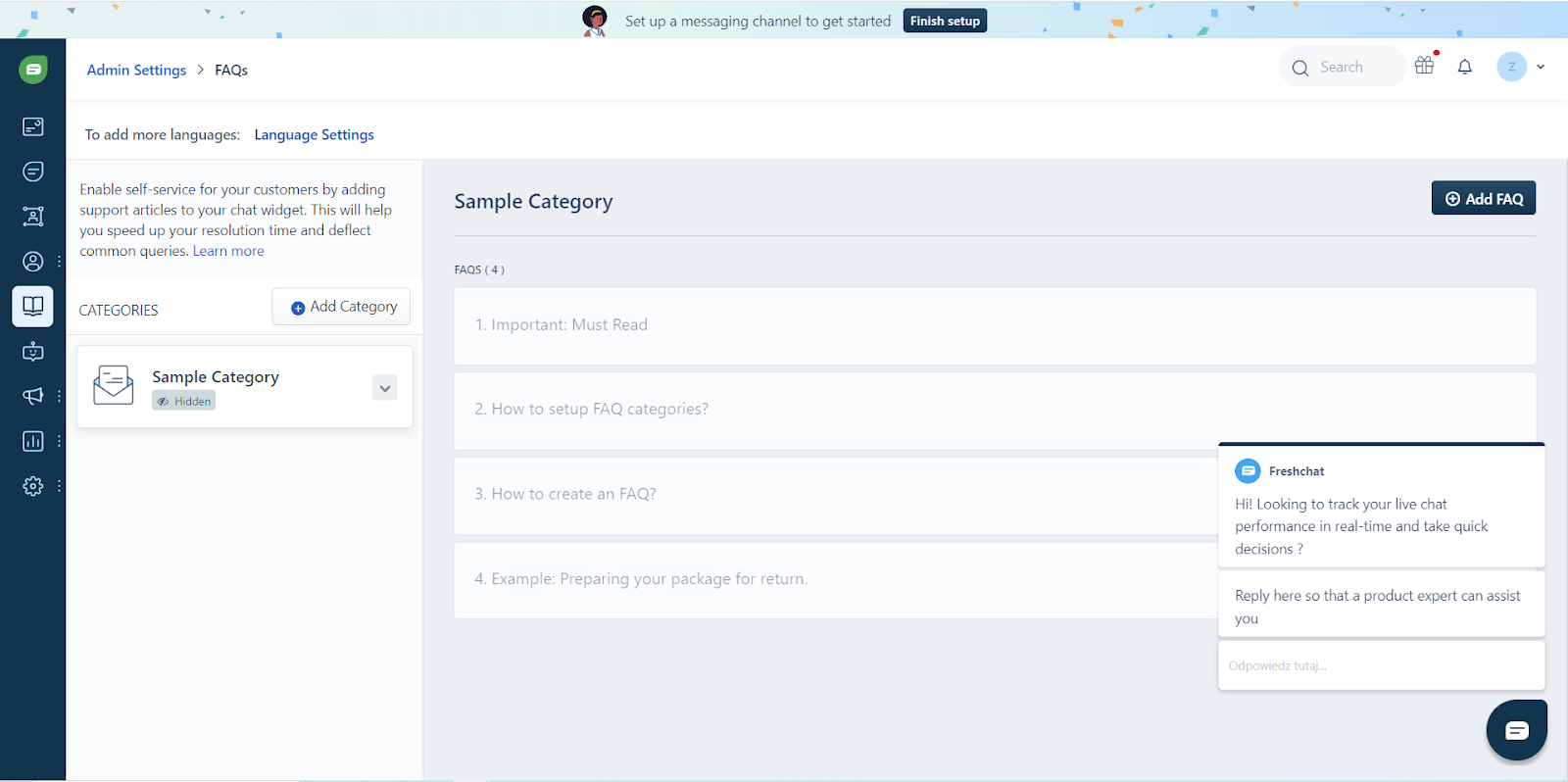Viewport: 1568px width, 782px height.
Task: Open the bot icon in the sidebar
Action: pyautogui.click(x=33, y=351)
